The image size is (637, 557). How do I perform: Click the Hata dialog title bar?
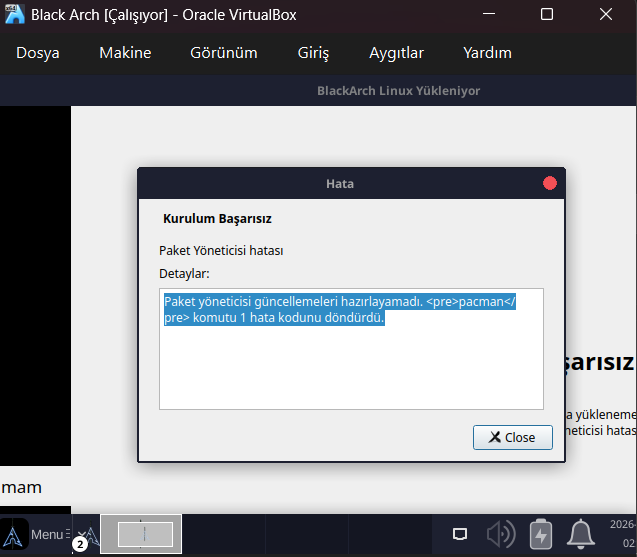pyautogui.click(x=340, y=184)
